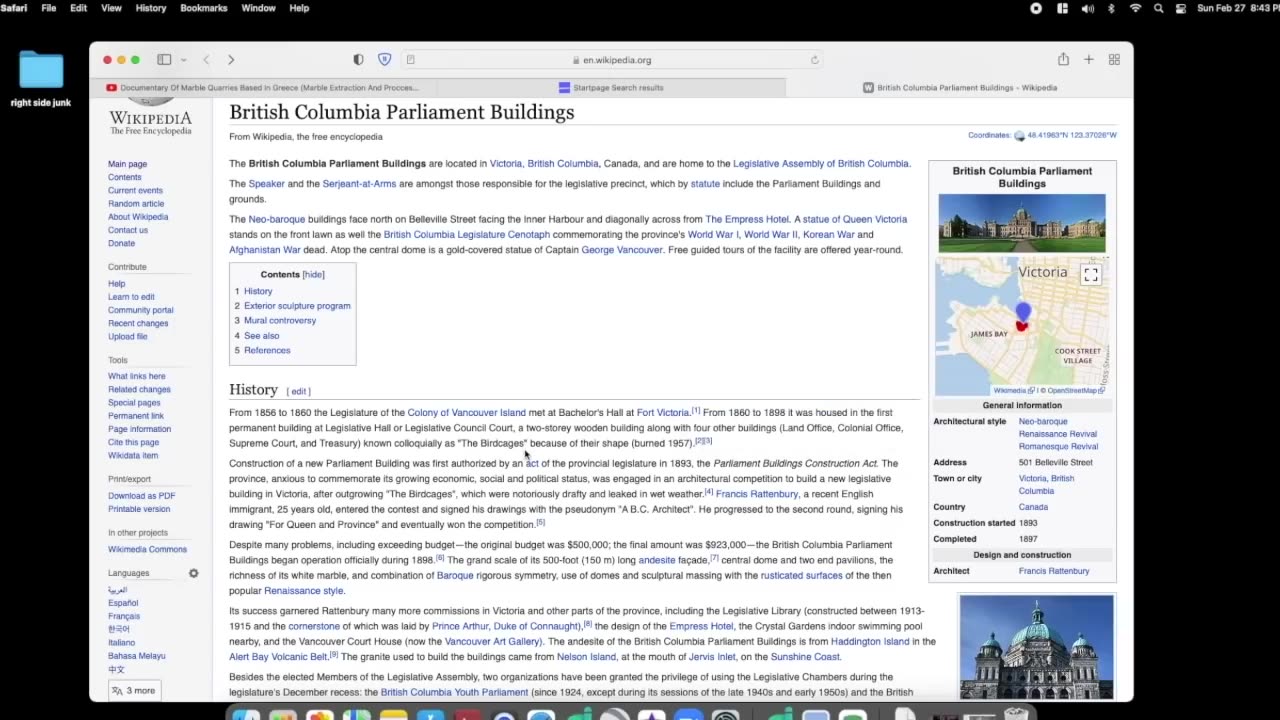Open the coordinates link at top right
The height and width of the screenshot is (720, 1280).
coord(1072,135)
